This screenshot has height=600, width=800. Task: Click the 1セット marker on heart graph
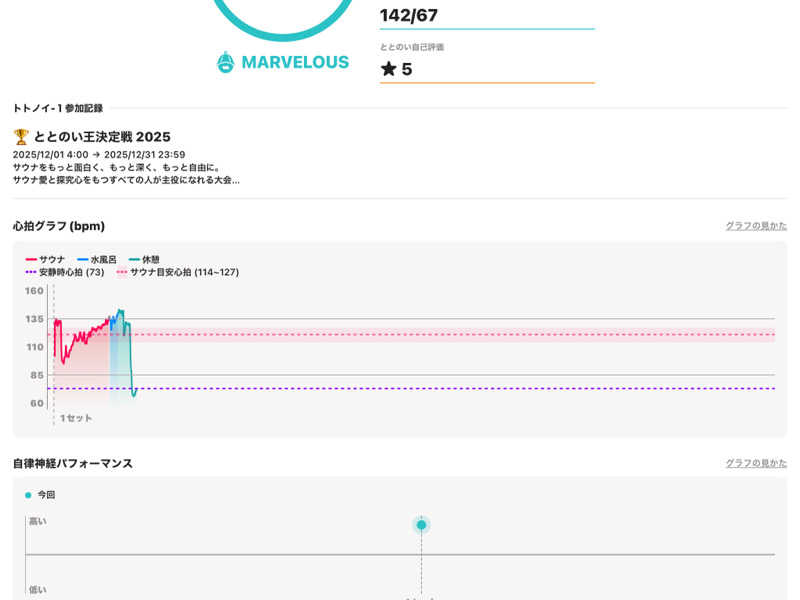coord(75,418)
